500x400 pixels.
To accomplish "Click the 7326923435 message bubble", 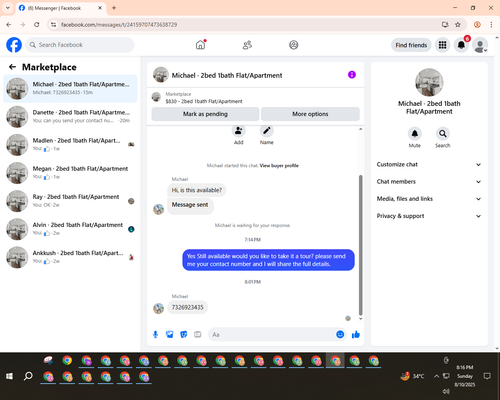I will (x=187, y=307).
